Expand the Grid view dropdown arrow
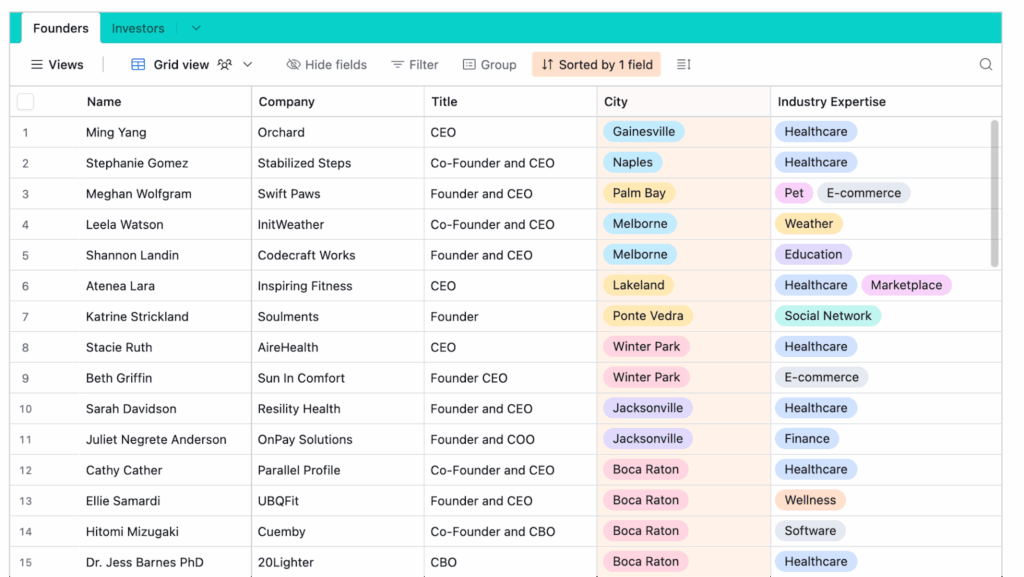1024x577 pixels. (x=248, y=65)
